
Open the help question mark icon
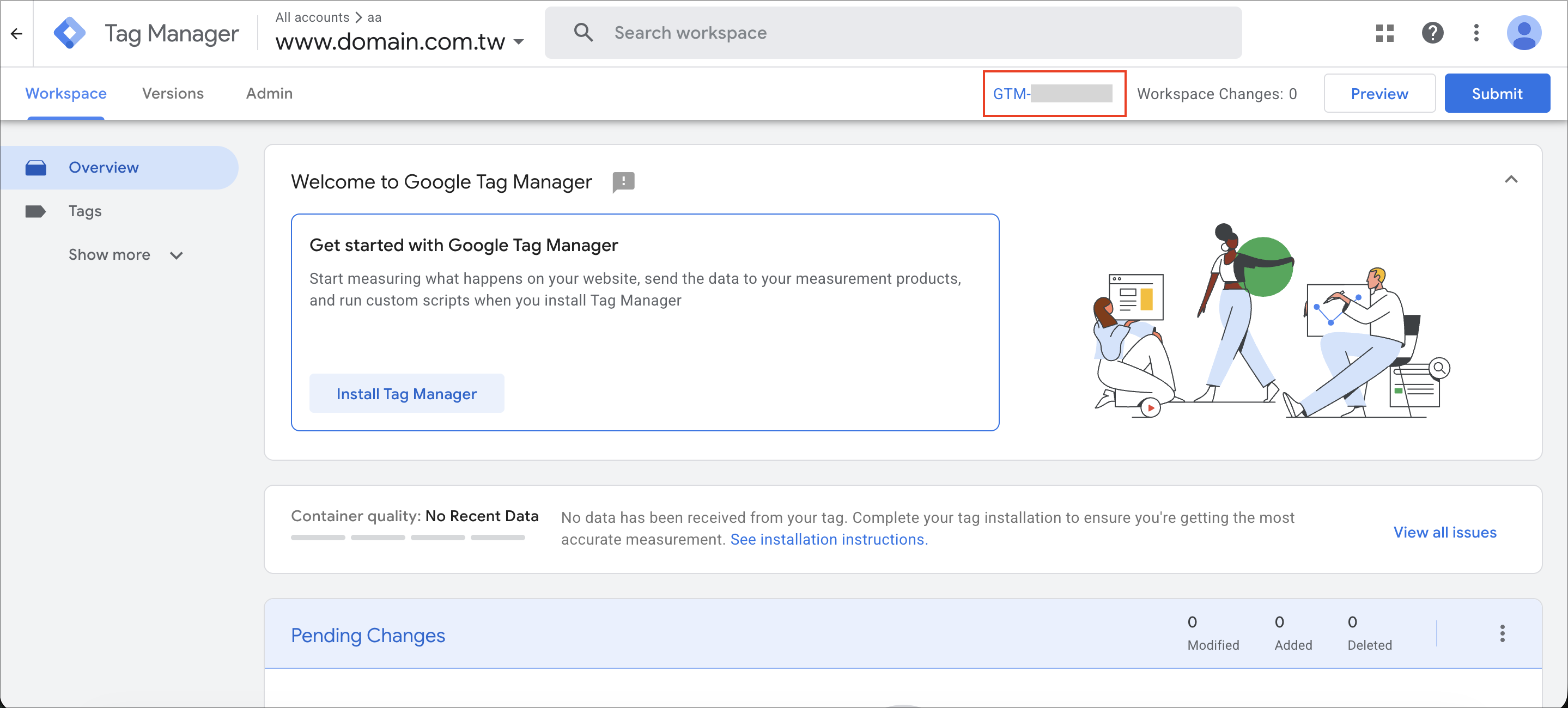(1432, 33)
